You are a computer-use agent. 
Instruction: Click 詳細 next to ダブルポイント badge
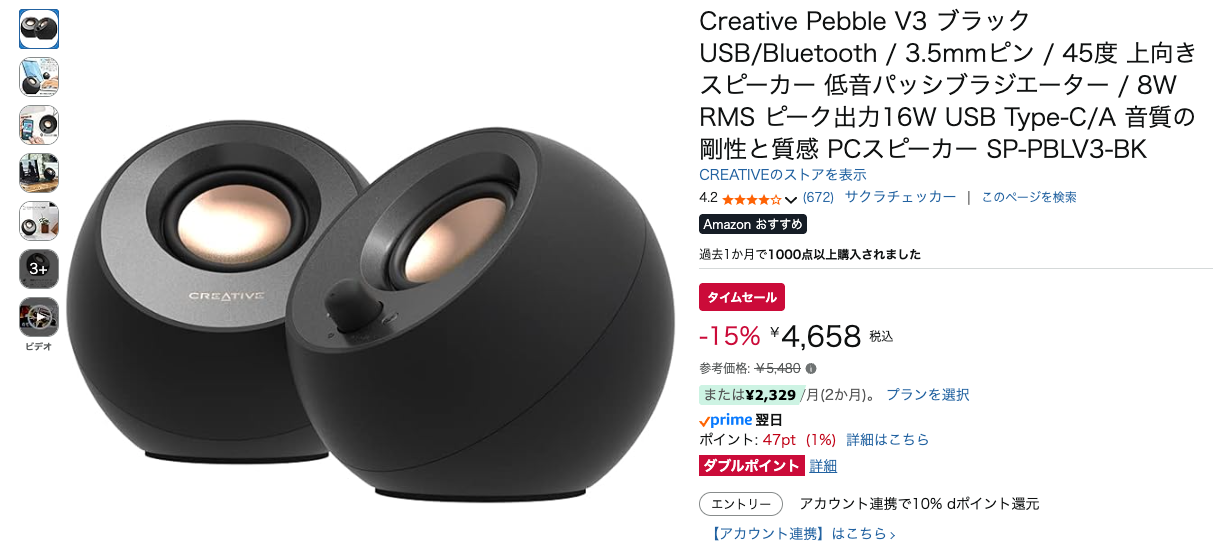(x=823, y=466)
